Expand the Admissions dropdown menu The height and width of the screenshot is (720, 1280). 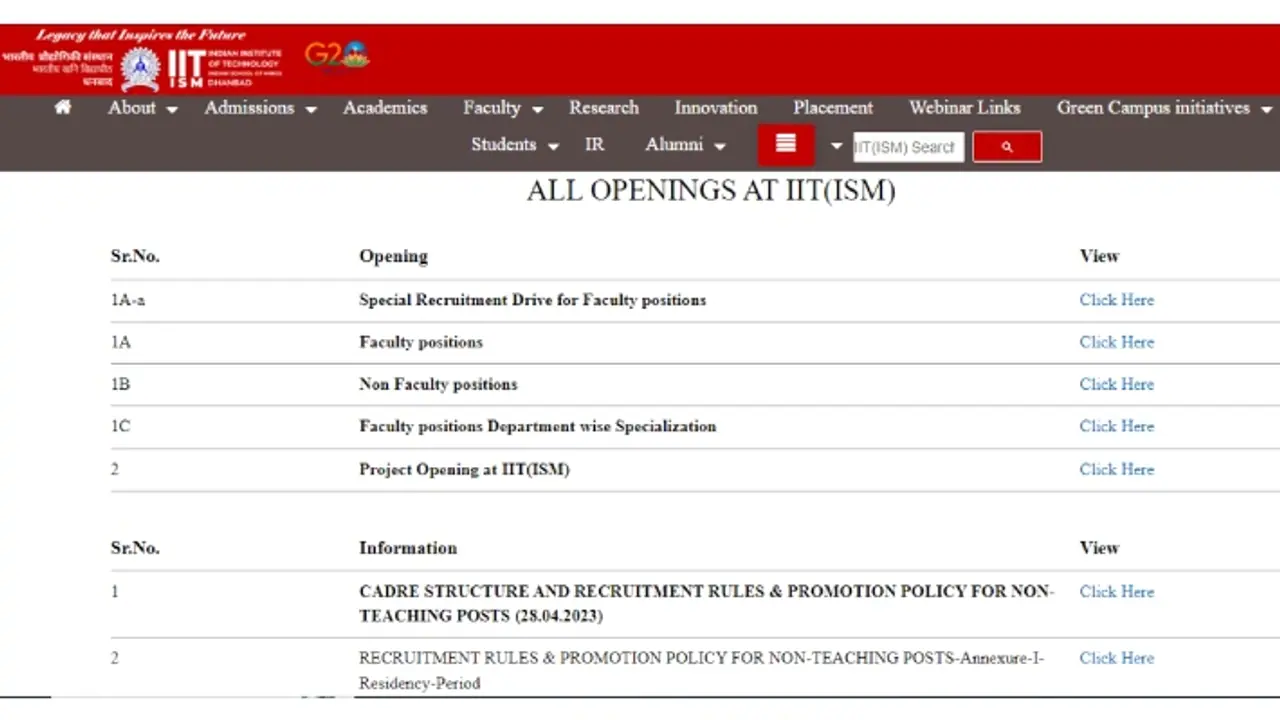coord(260,108)
